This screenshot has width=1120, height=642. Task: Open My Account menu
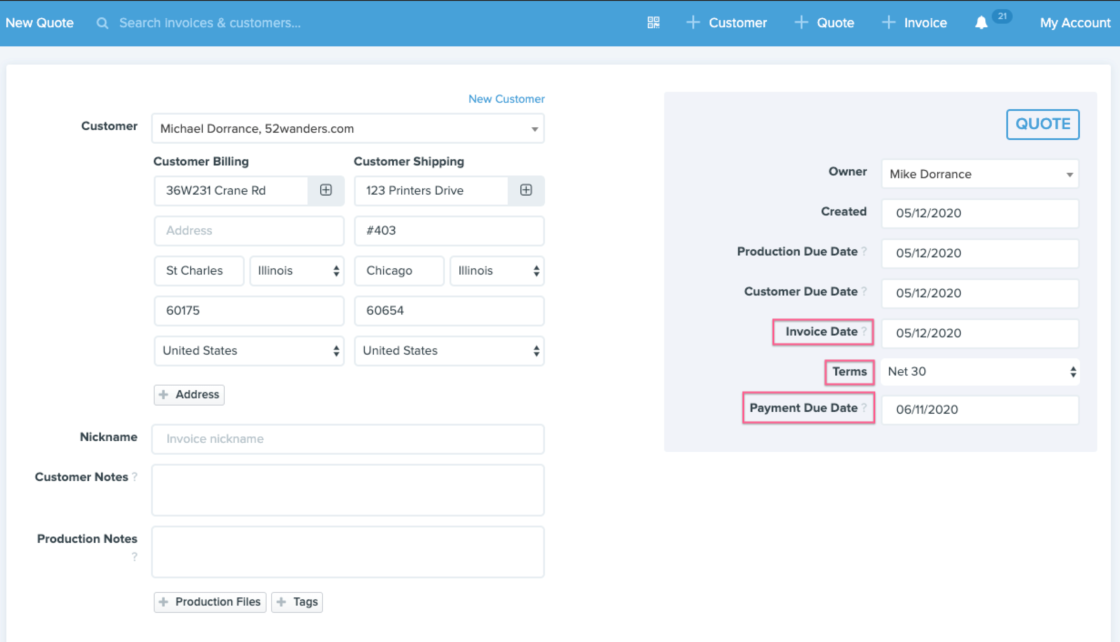coord(1074,22)
